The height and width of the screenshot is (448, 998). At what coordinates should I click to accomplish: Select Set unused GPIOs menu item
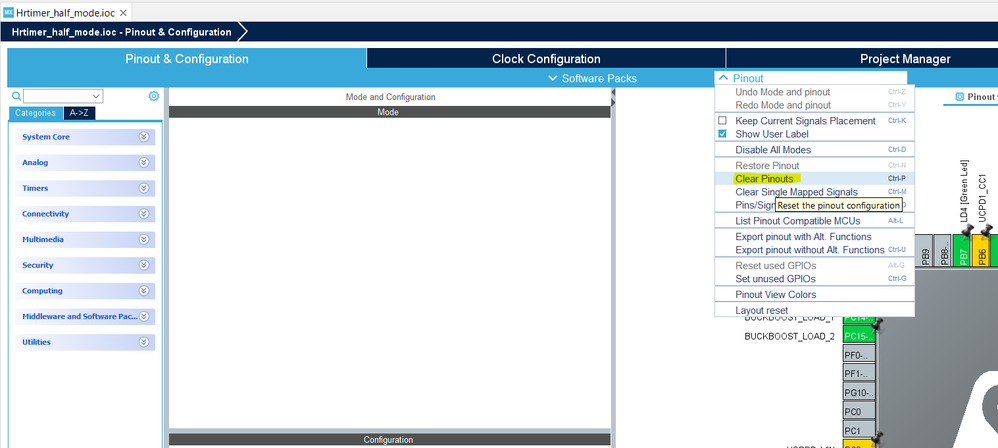tap(814, 279)
